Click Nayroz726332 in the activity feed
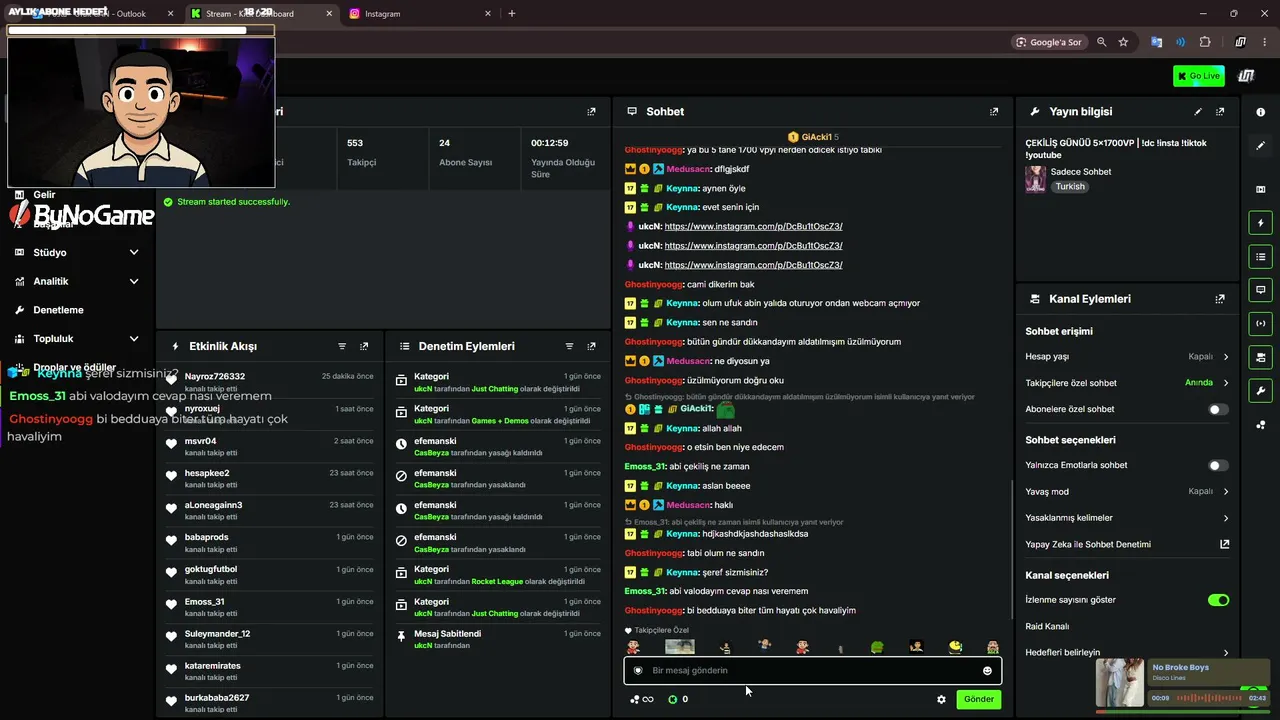1280x720 pixels. [215, 376]
